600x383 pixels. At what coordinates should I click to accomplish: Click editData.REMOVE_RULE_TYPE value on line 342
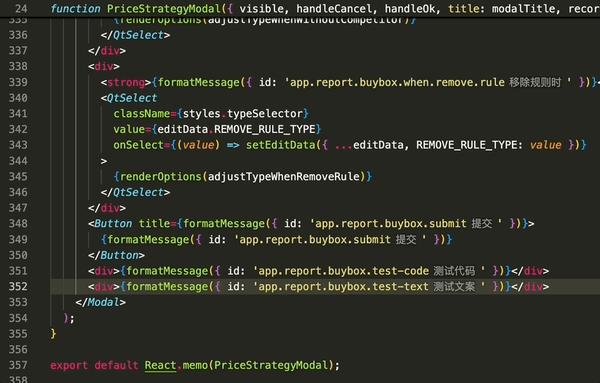click(236, 129)
